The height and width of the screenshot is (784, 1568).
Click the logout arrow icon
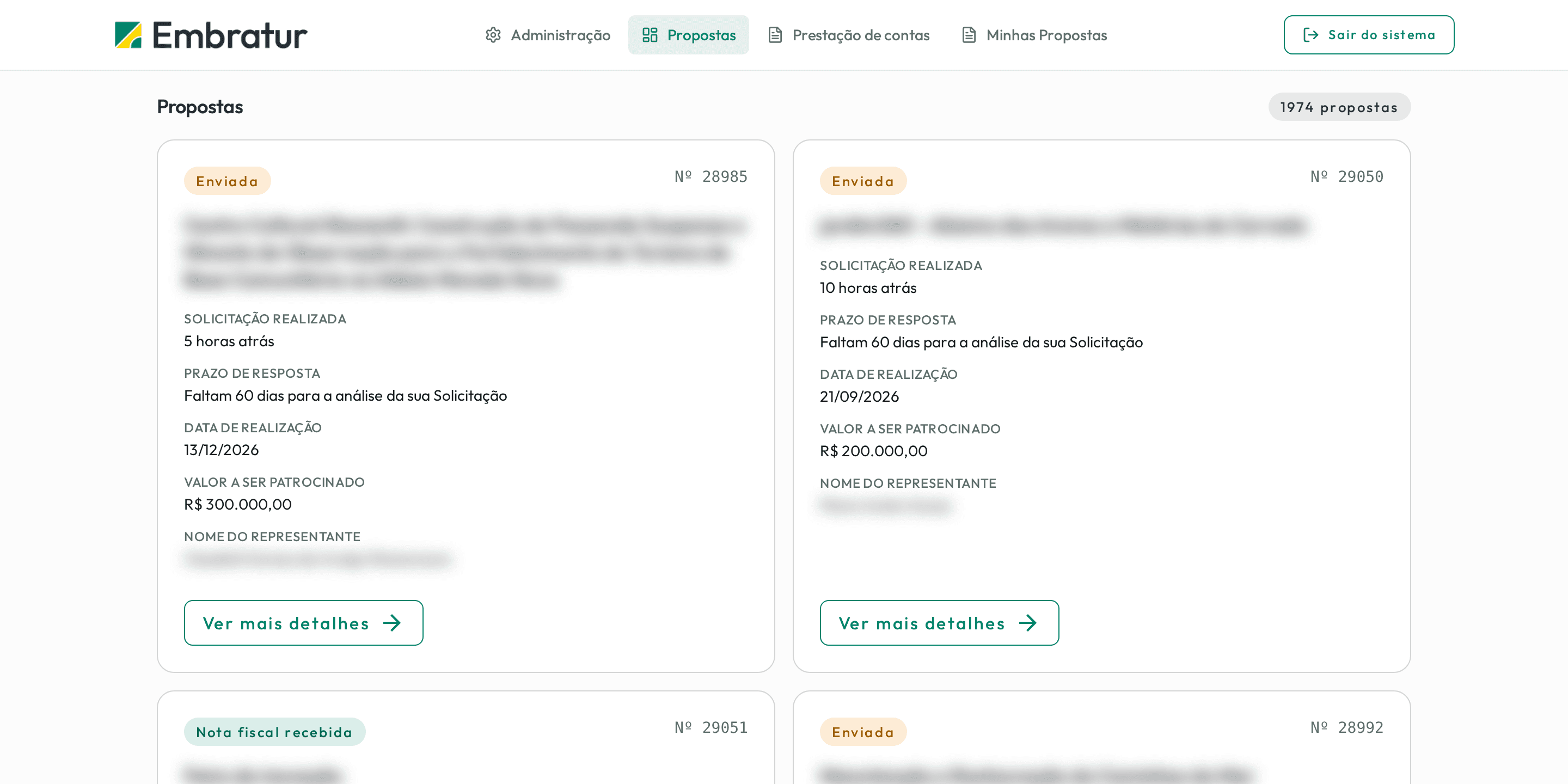[x=1310, y=35]
